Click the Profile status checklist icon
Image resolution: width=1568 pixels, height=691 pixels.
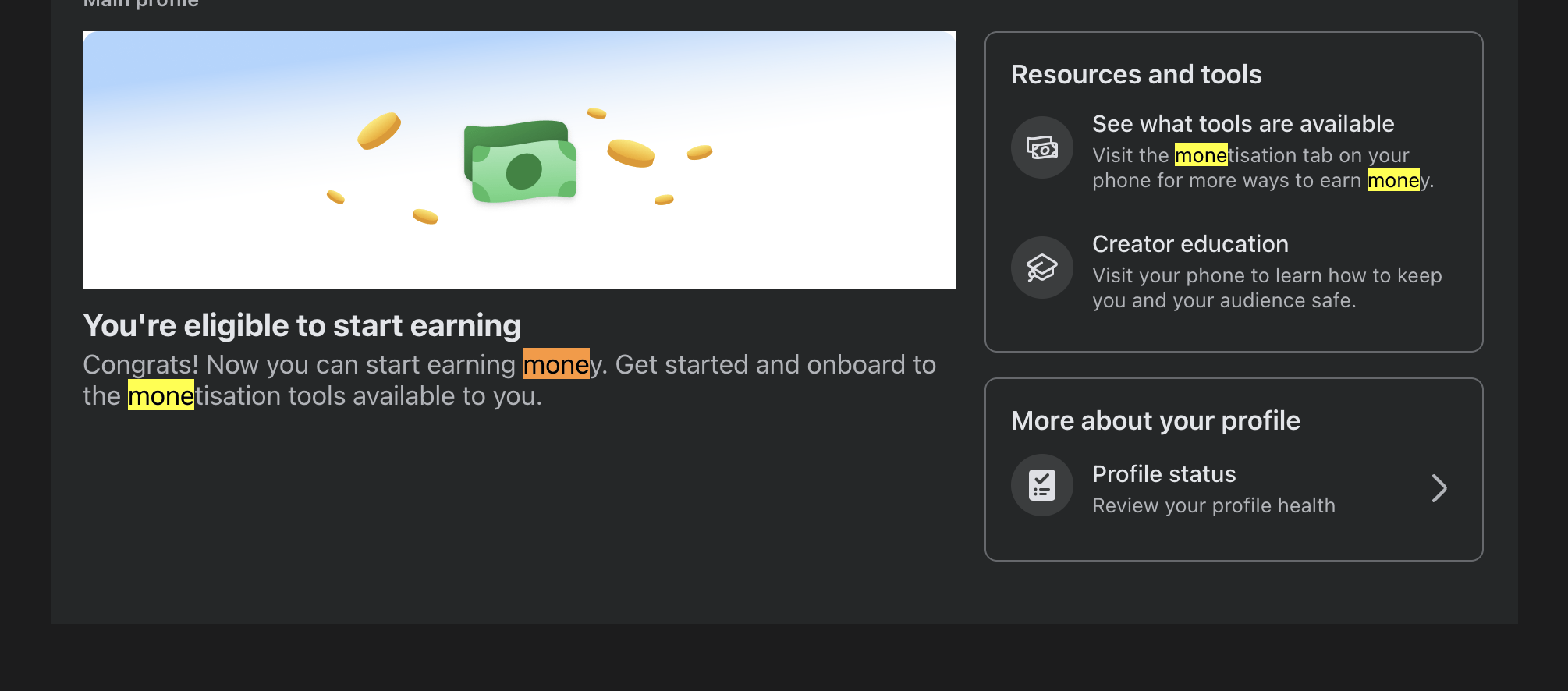(x=1042, y=485)
